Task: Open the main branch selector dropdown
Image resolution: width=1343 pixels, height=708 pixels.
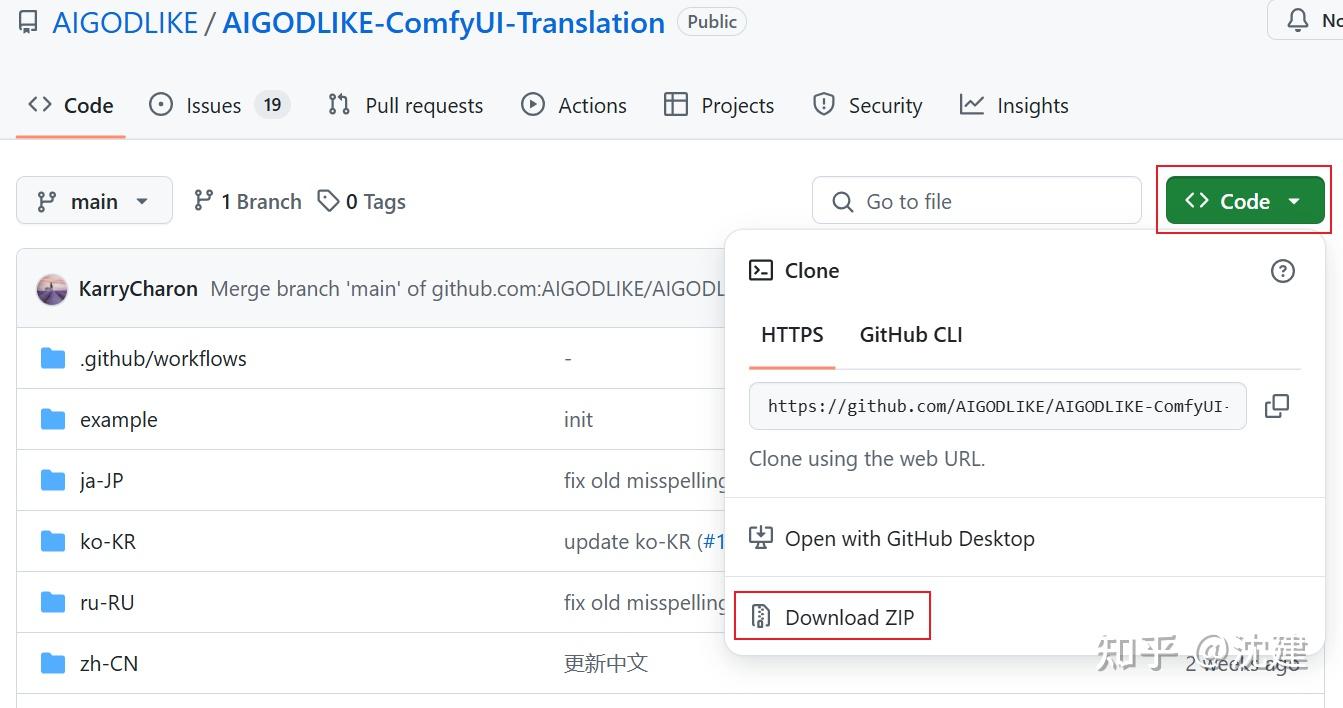Action: [94, 201]
